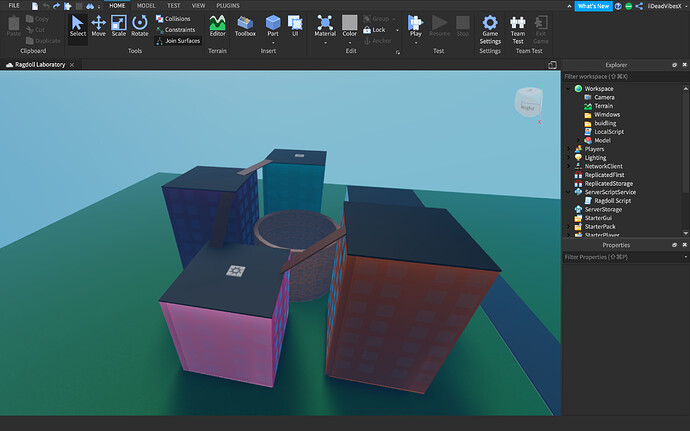This screenshot has height=431, width=690.
Task: Open the Part dropdown arrow
Action: coord(273,42)
